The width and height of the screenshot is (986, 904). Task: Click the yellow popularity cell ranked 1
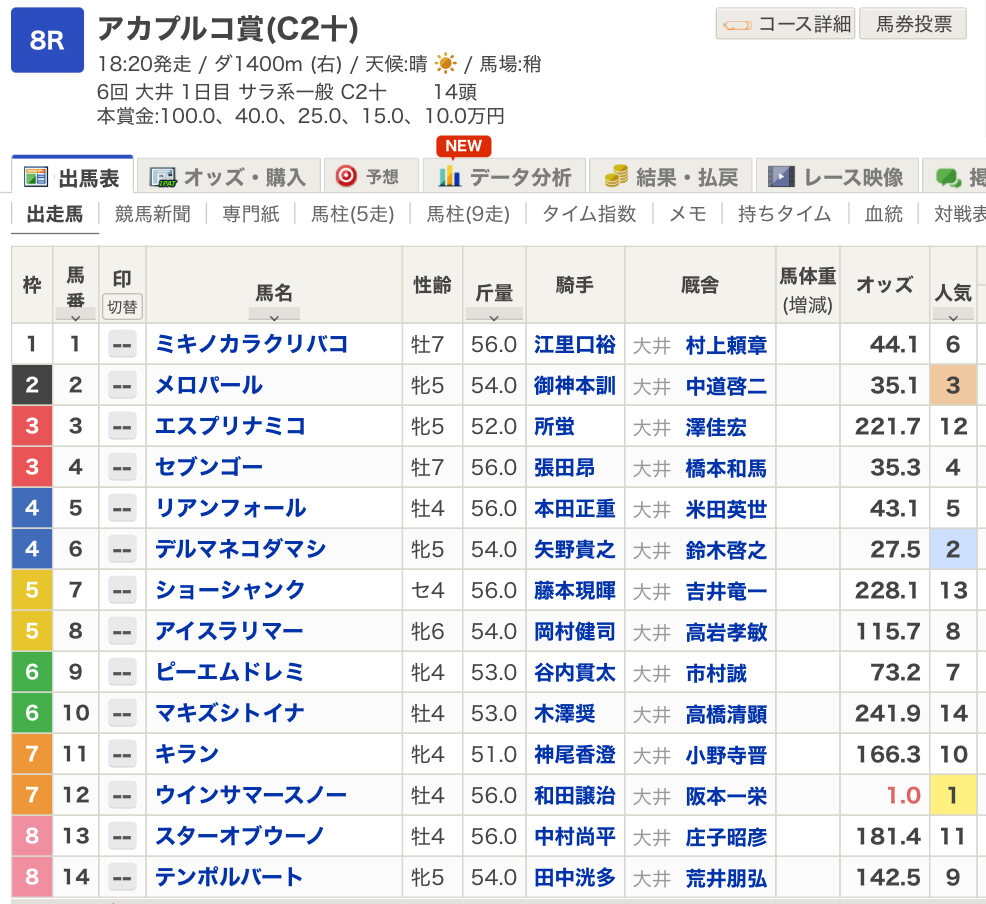(952, 795)
